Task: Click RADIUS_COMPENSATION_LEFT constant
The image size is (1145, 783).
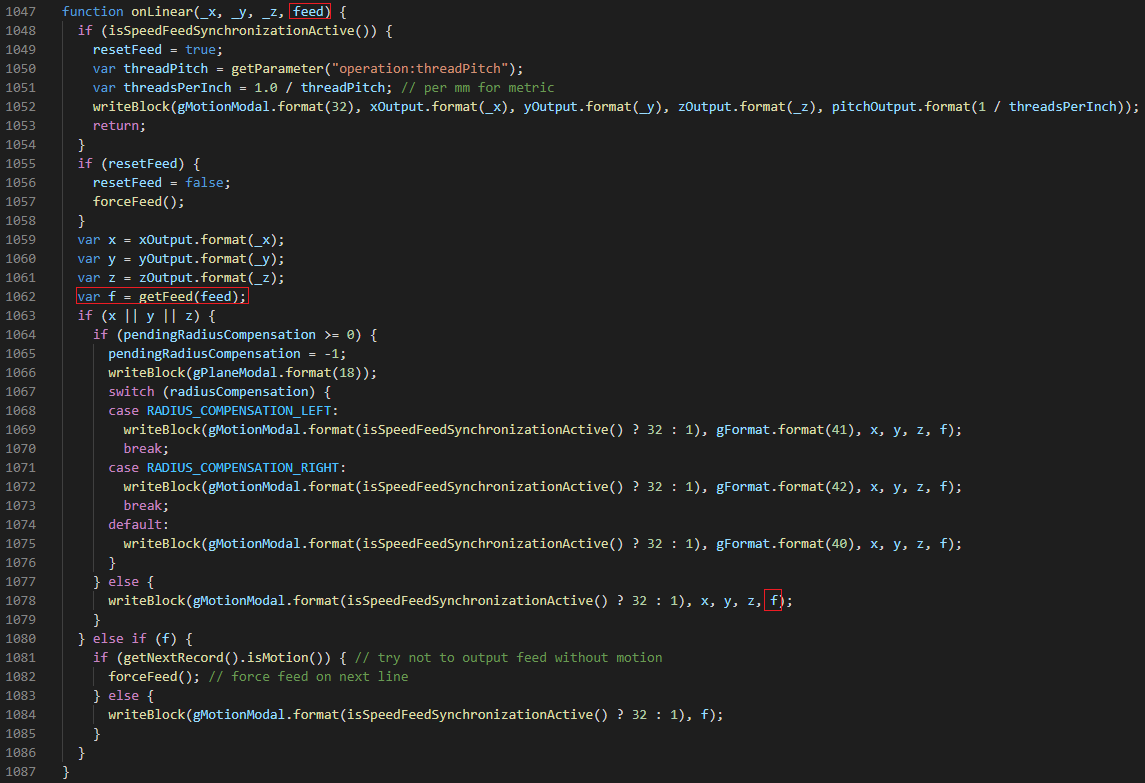Action: coord(239,410)
